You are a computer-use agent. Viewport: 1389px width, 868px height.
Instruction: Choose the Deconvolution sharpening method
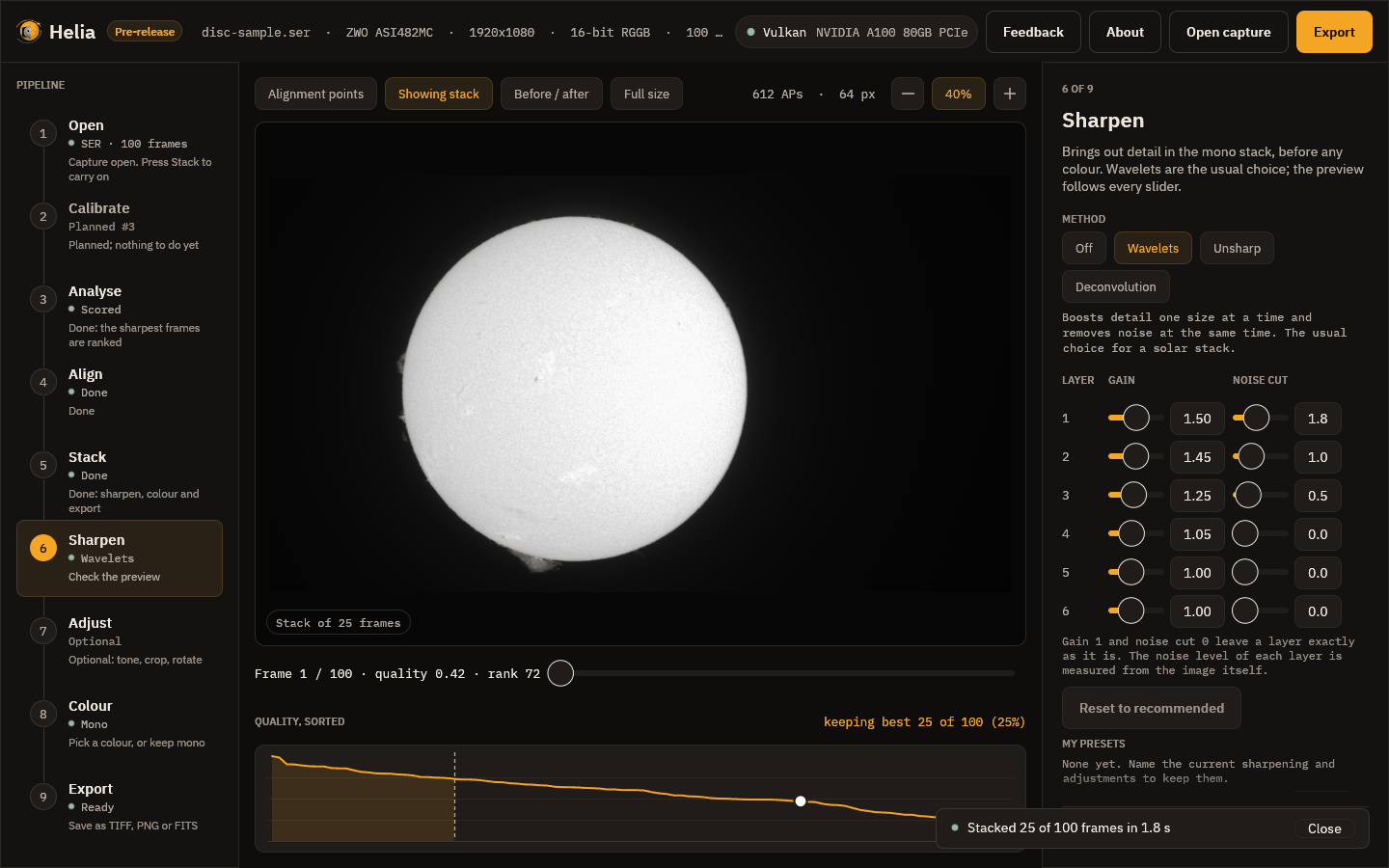[1116, 286]
